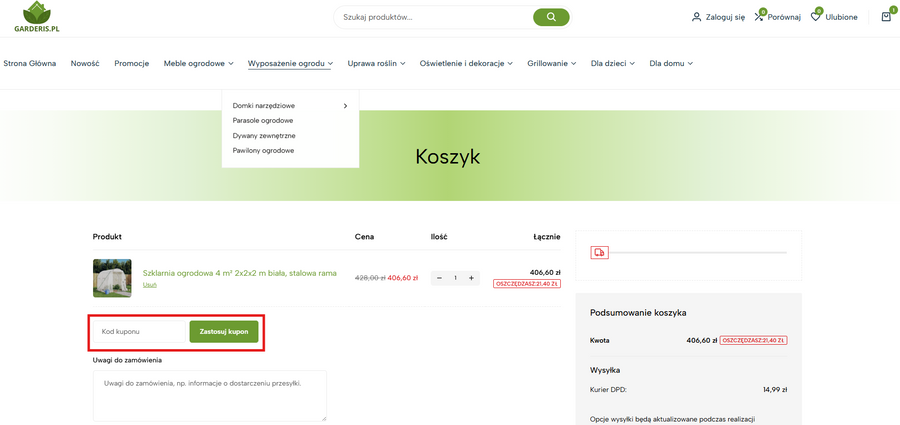Click the green search magnifier button
This screenshot has height=425, width=900.
click(x=551, y=17)
